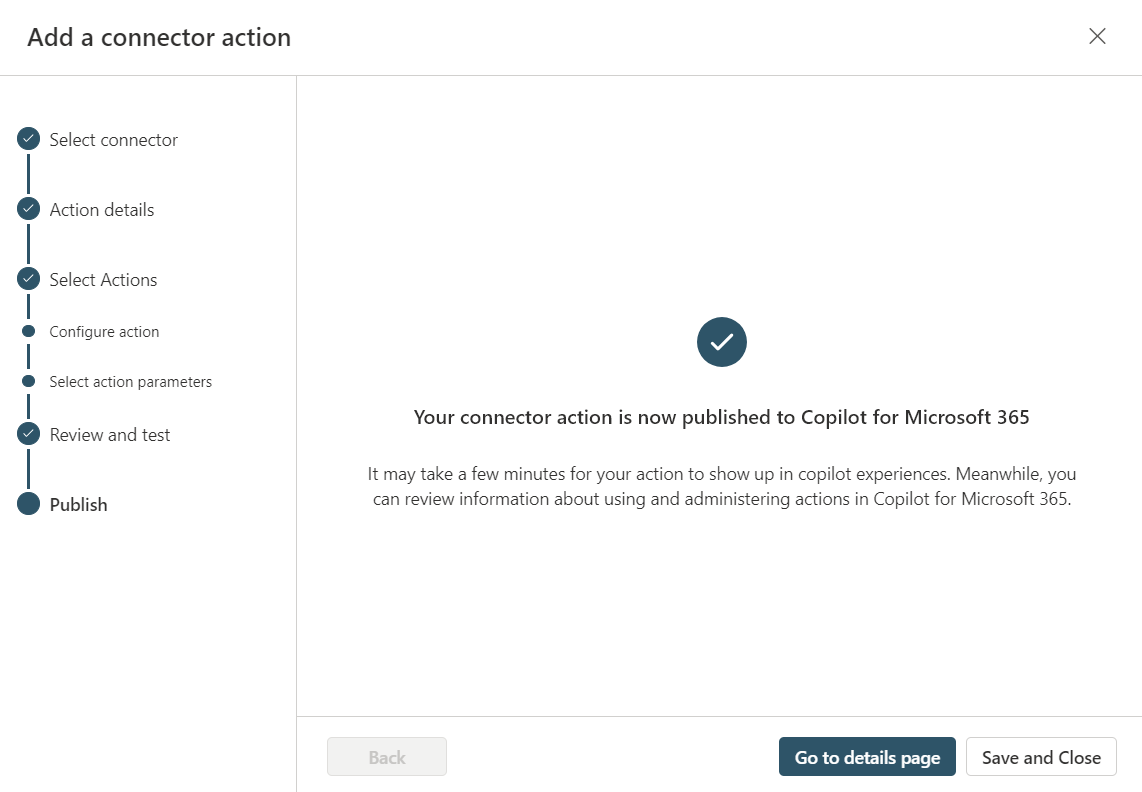The height and width of the screenshot is (792, 1142).
Task: Click the Configure action step dot
Action: (x=28, y=331)
